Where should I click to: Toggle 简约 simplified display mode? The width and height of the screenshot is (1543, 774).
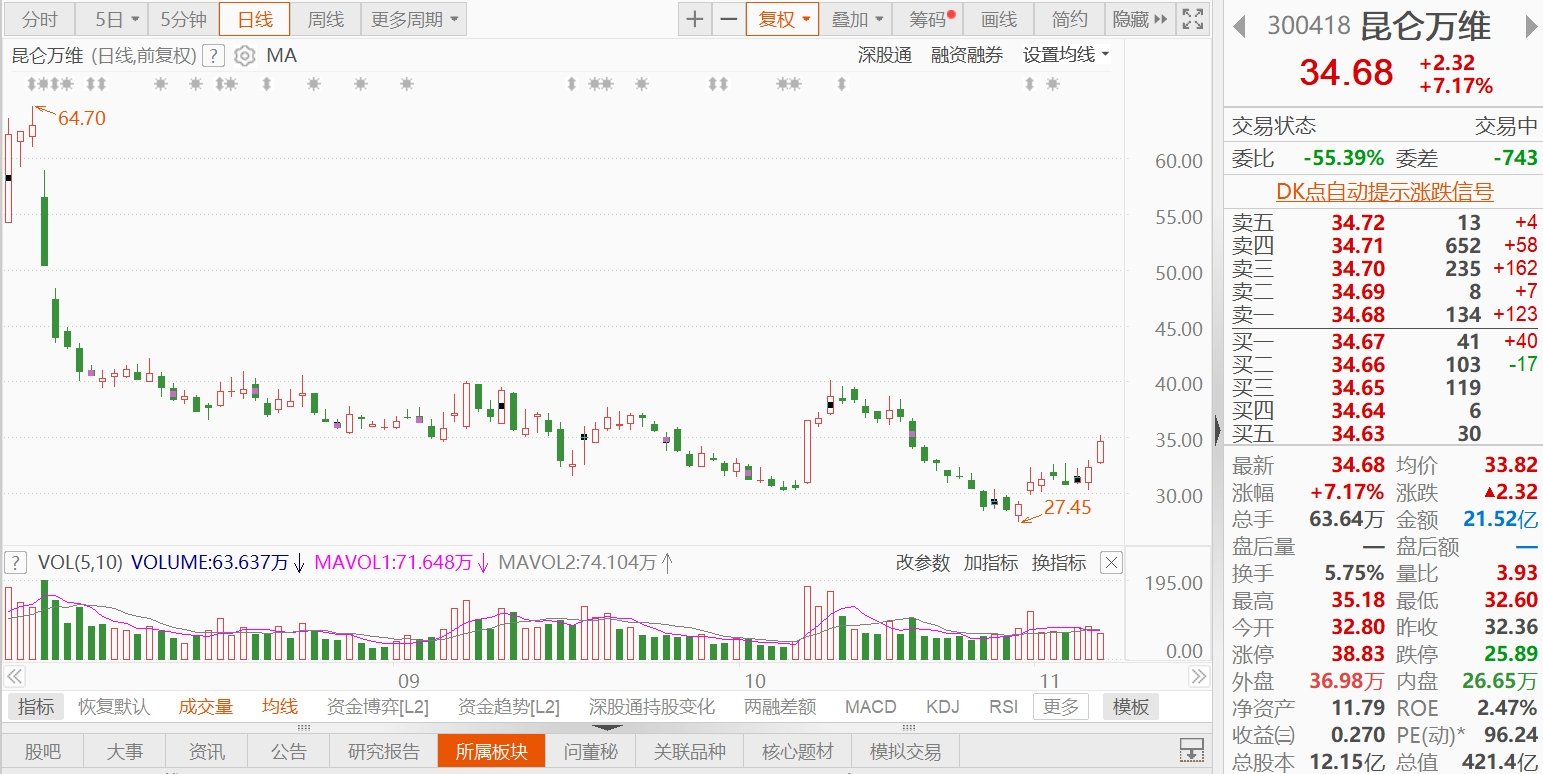1068,19
